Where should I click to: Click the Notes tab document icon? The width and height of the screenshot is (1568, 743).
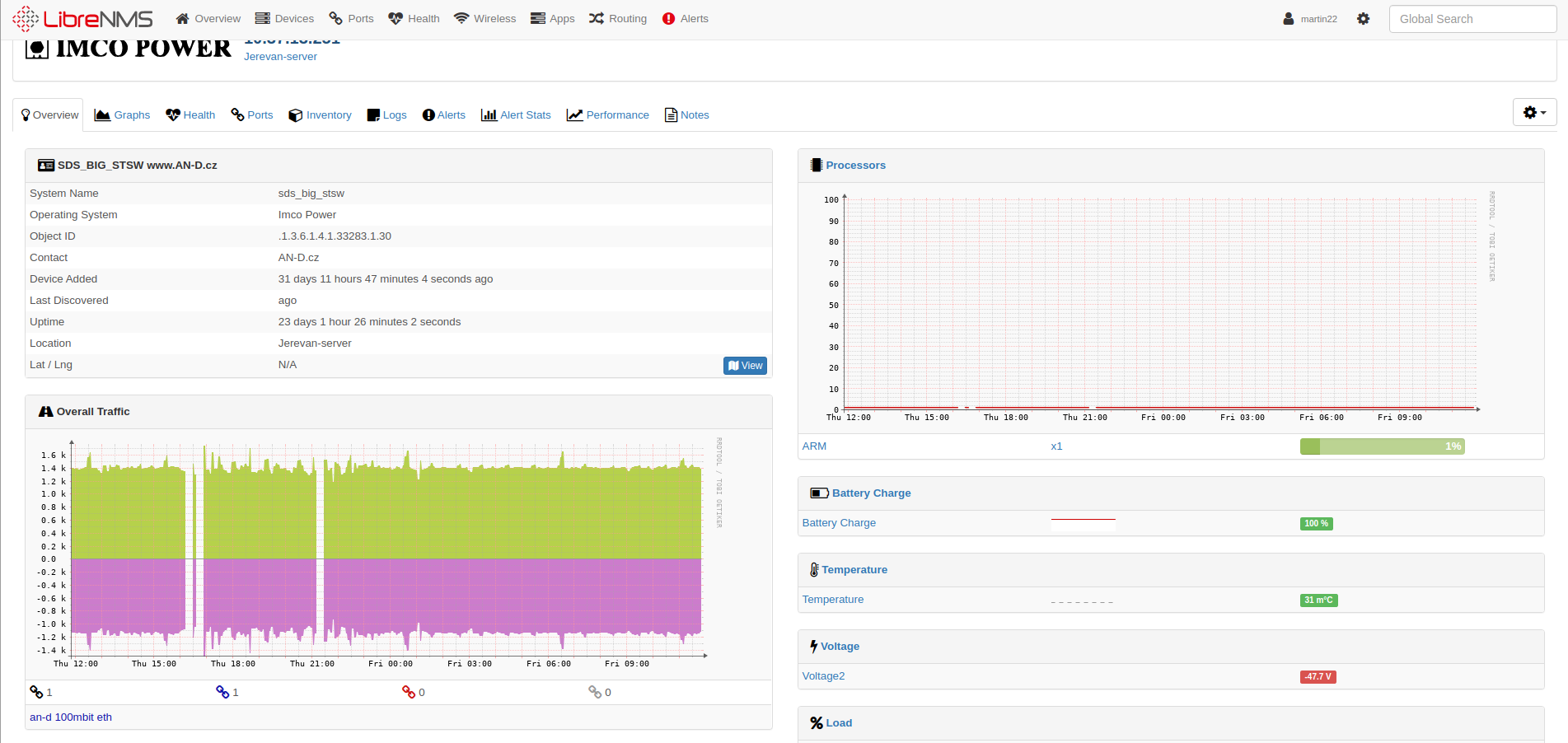[671, 115]
